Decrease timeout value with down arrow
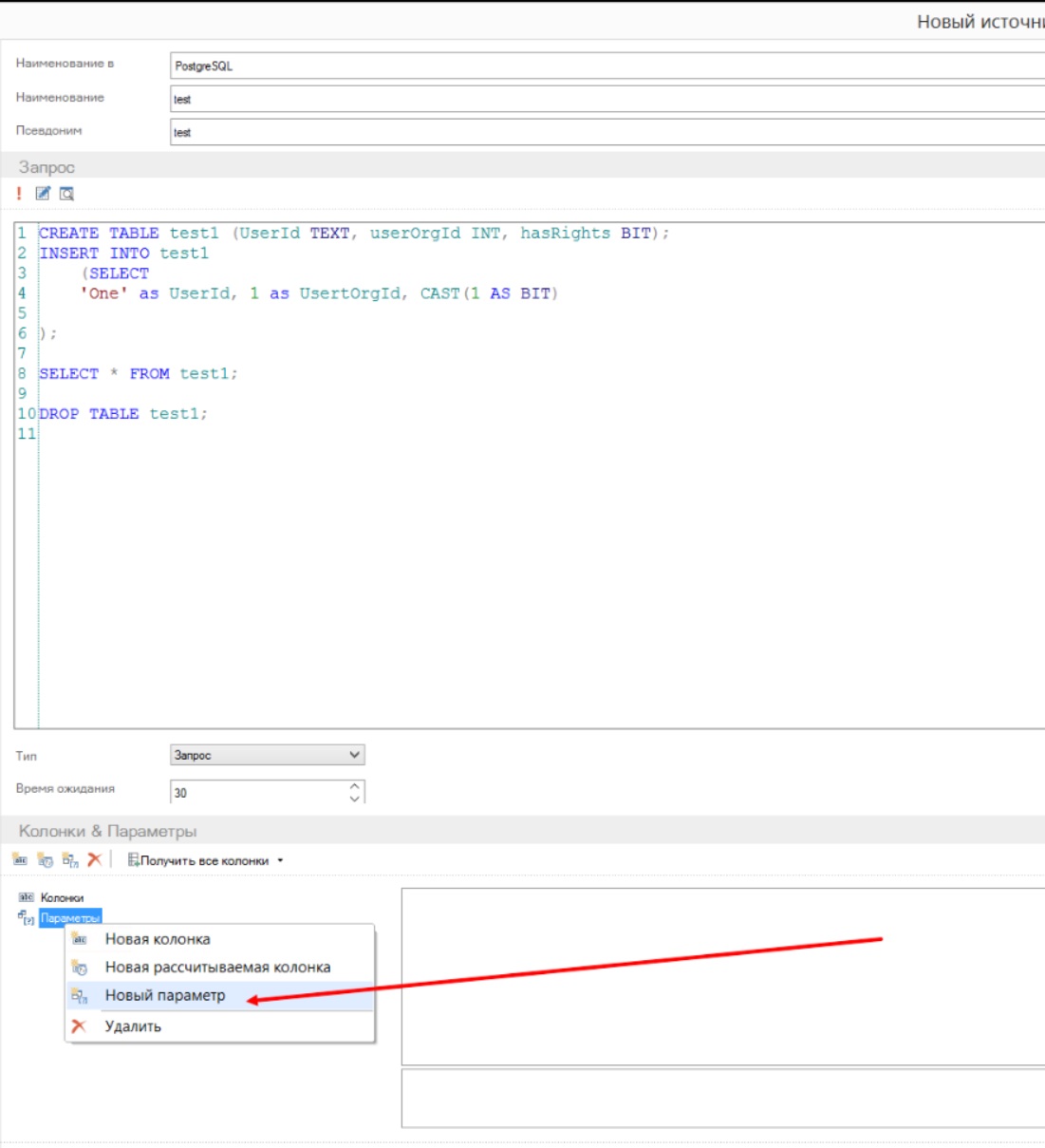 click(355, 799)
